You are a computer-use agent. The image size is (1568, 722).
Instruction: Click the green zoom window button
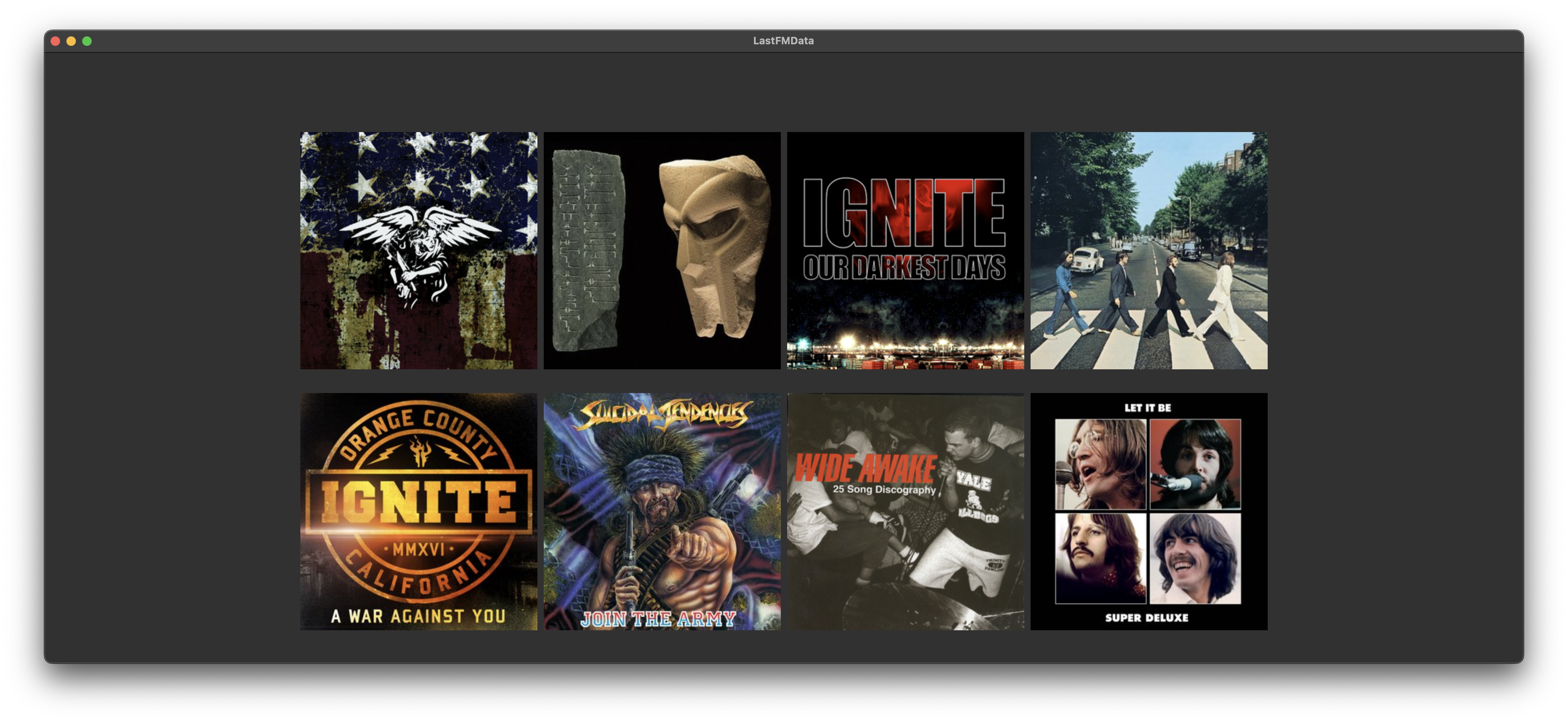87,41
